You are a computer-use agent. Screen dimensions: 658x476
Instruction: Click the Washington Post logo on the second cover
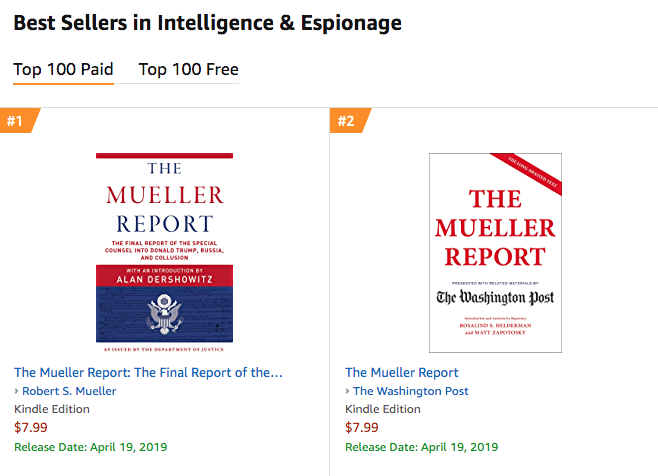pyautogui.click(x=495, y=297)
